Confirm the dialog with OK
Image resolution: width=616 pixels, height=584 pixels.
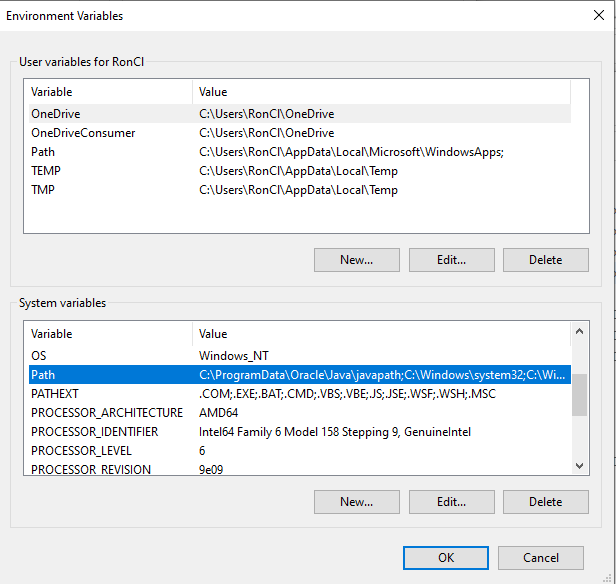point(446,558)
